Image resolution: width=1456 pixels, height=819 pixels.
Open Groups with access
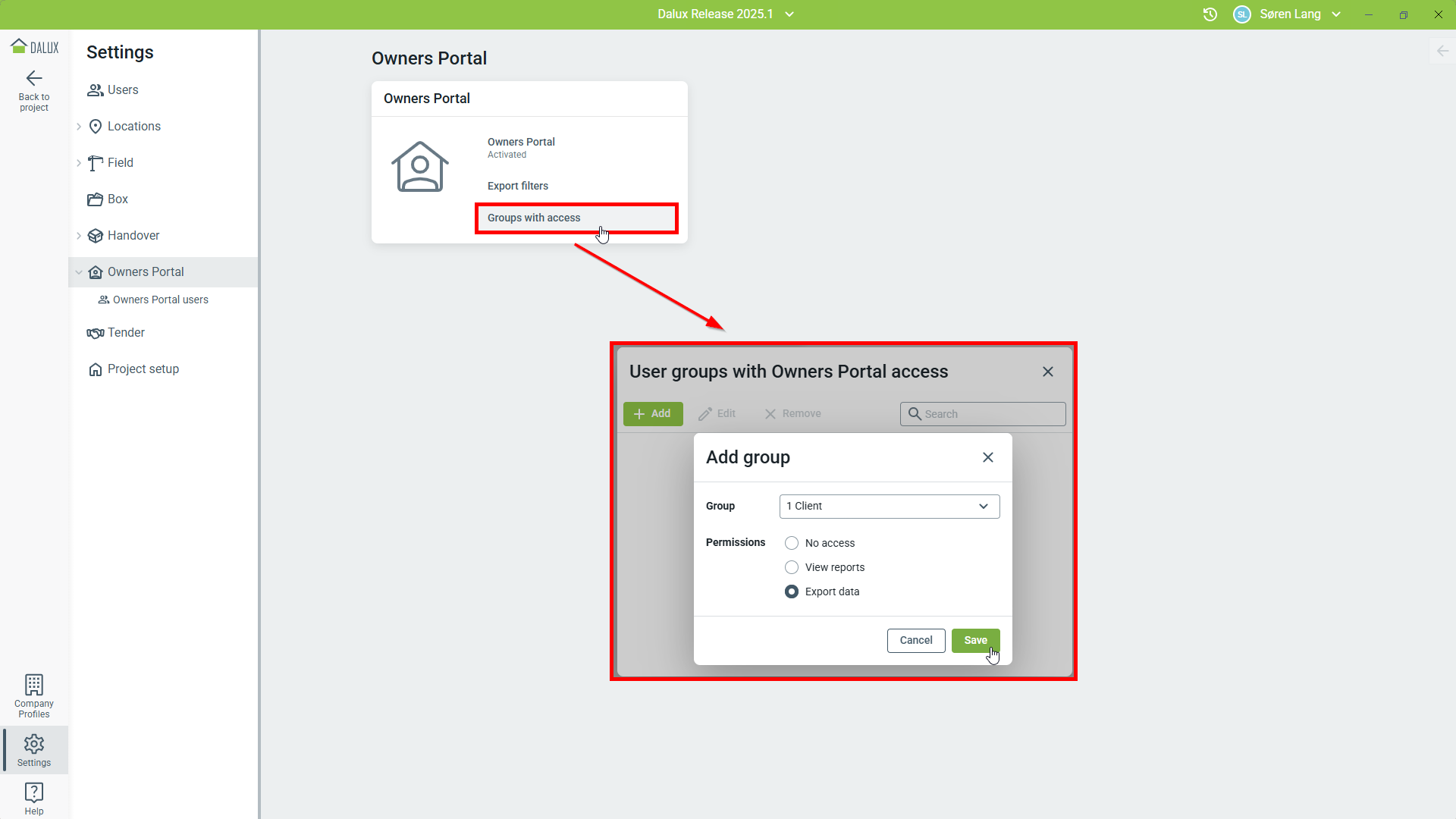[576, 218]
